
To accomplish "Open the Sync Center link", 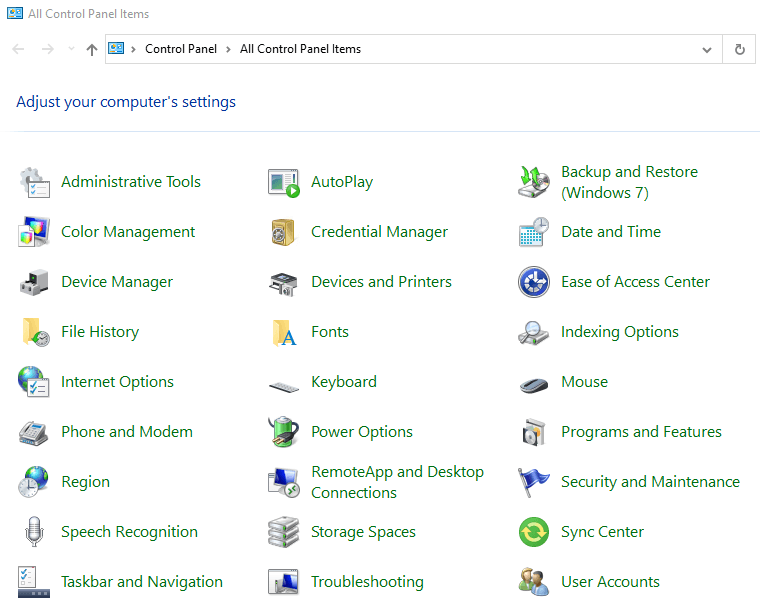I will pos(602,532).
